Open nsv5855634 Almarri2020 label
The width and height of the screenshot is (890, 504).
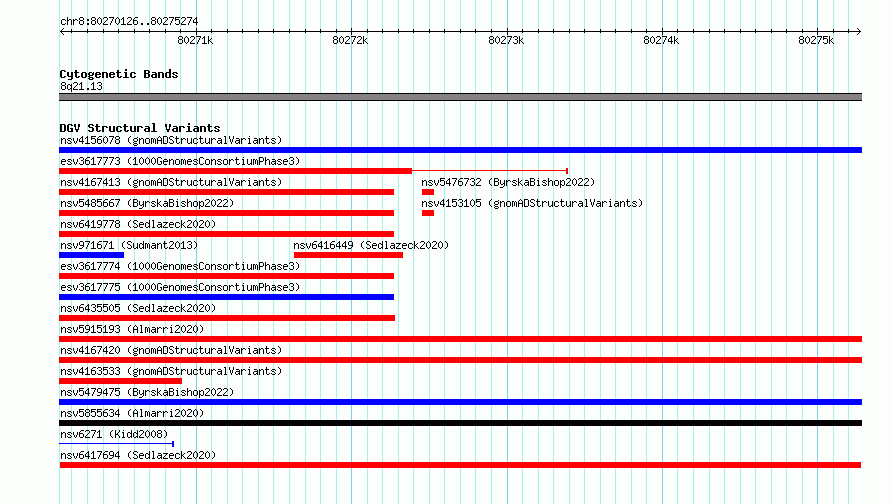tap(132, 413)
